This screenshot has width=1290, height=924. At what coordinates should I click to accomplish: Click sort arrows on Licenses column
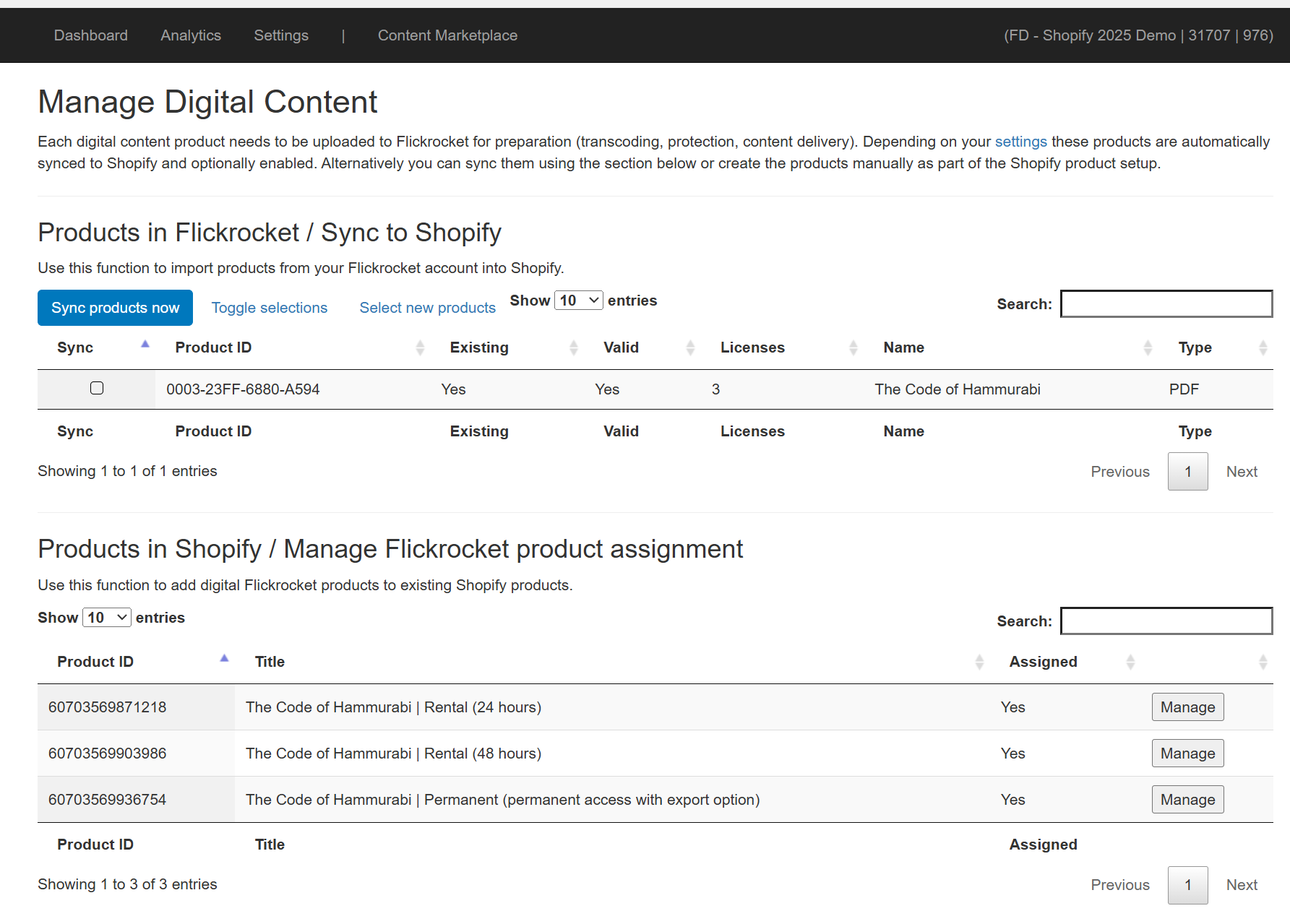point(853,348)
